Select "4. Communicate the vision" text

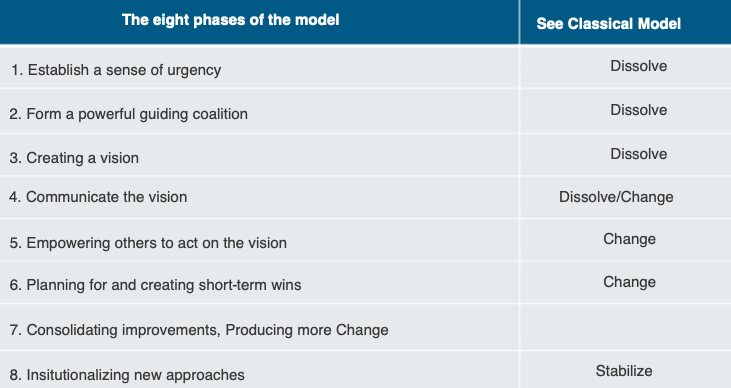coord(98,197)
